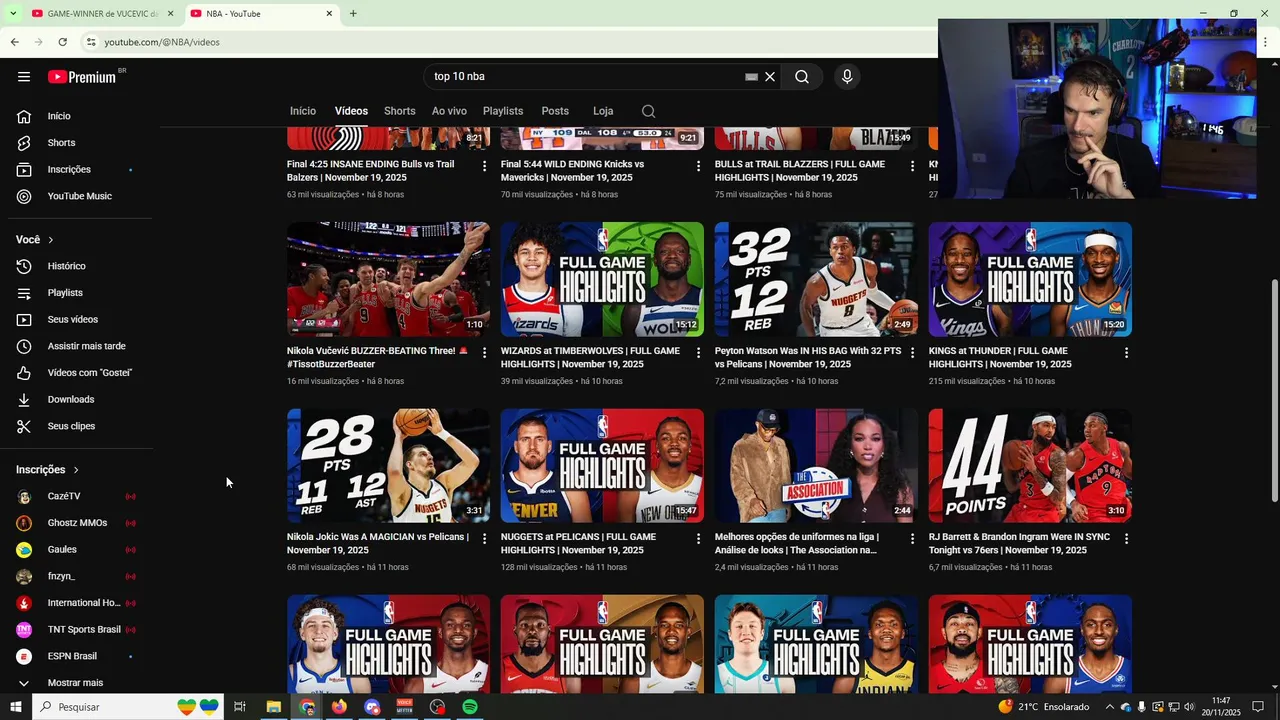
Task: Open options menu for Nikola Vučević video
Action: point(485,353)
